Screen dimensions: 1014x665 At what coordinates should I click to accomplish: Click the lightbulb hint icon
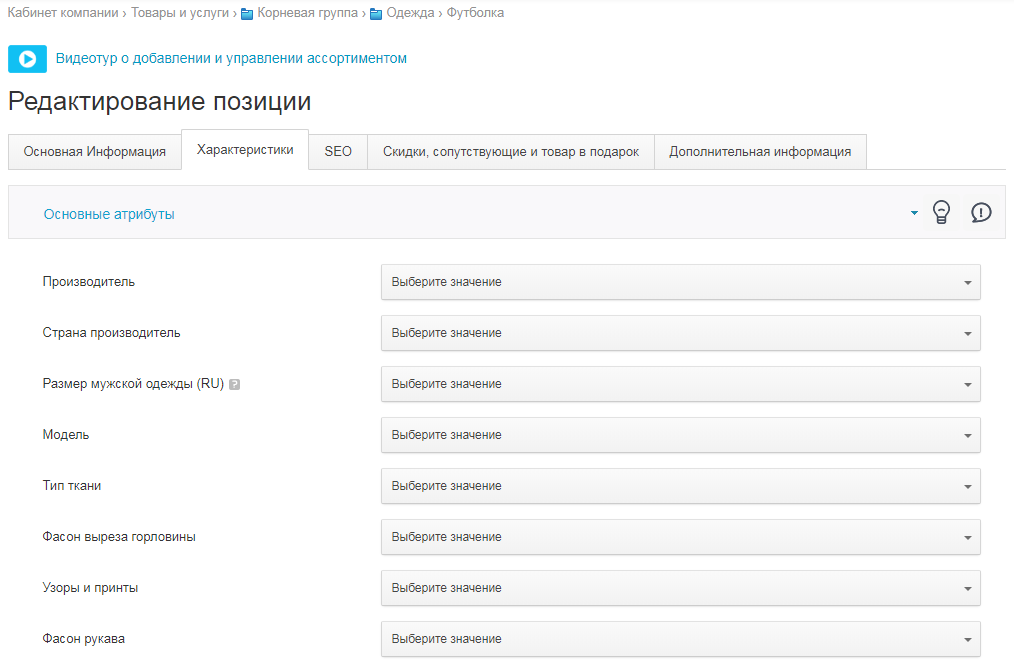pos(940,212)
